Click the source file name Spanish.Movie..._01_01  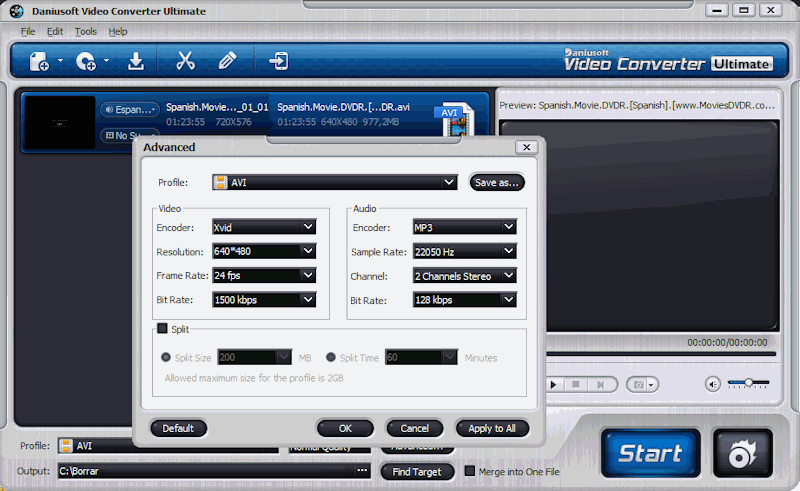coord(217,107)
